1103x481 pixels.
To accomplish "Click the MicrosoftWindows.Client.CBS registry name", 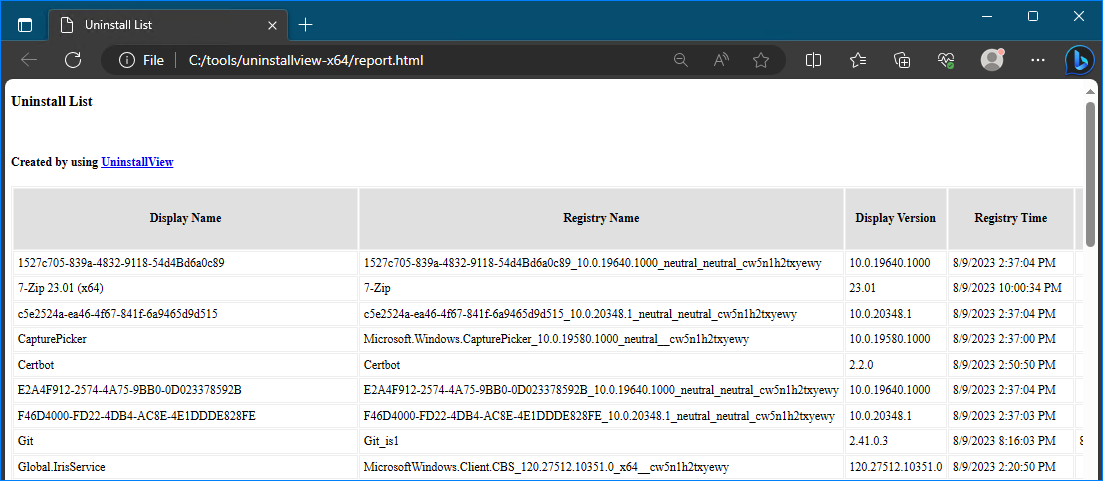I will coord(601,466).
